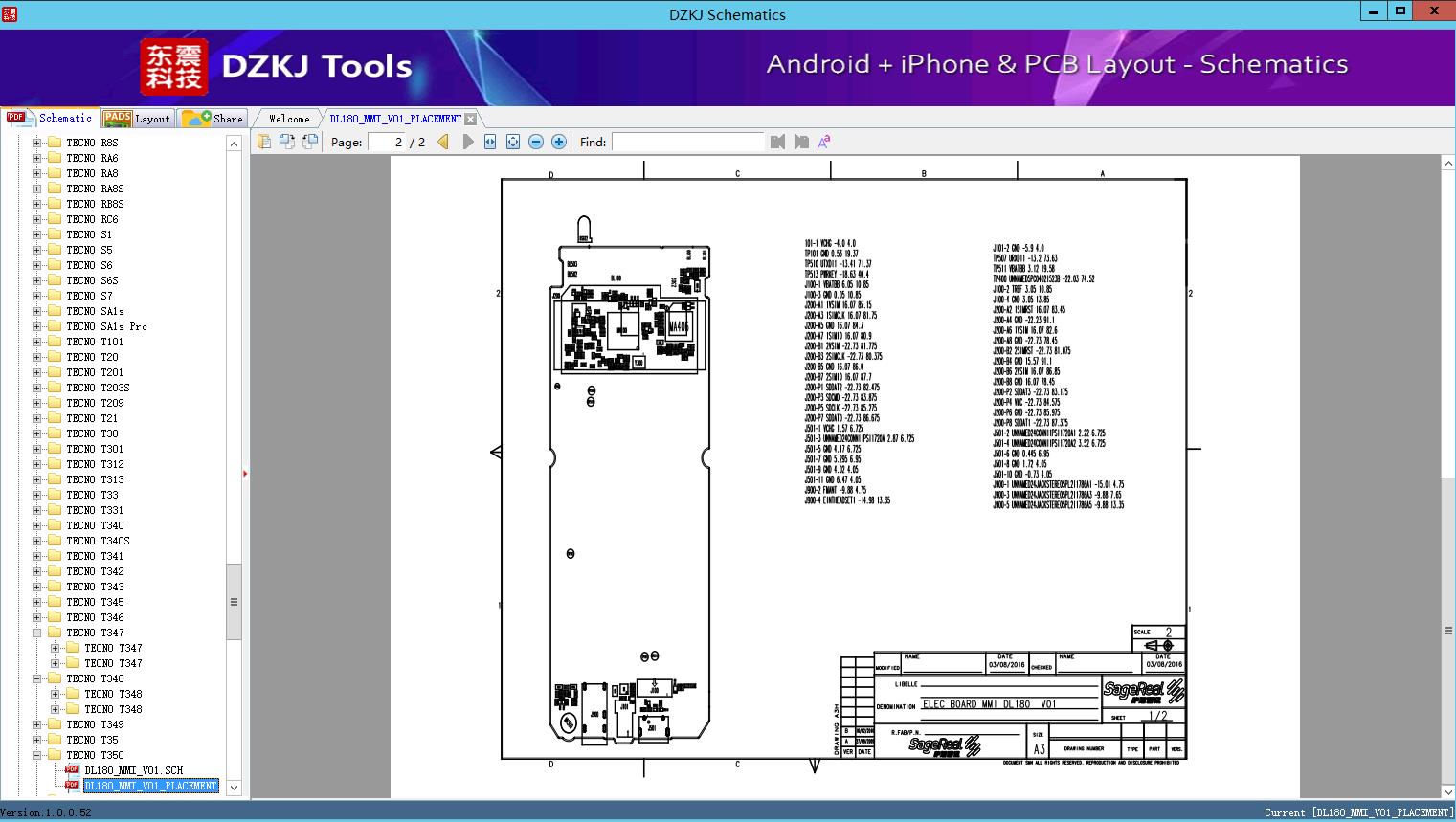Select TECNO T340S in the tree
The height and width of the screenshot is (822, 1456).
click(99, 541)
